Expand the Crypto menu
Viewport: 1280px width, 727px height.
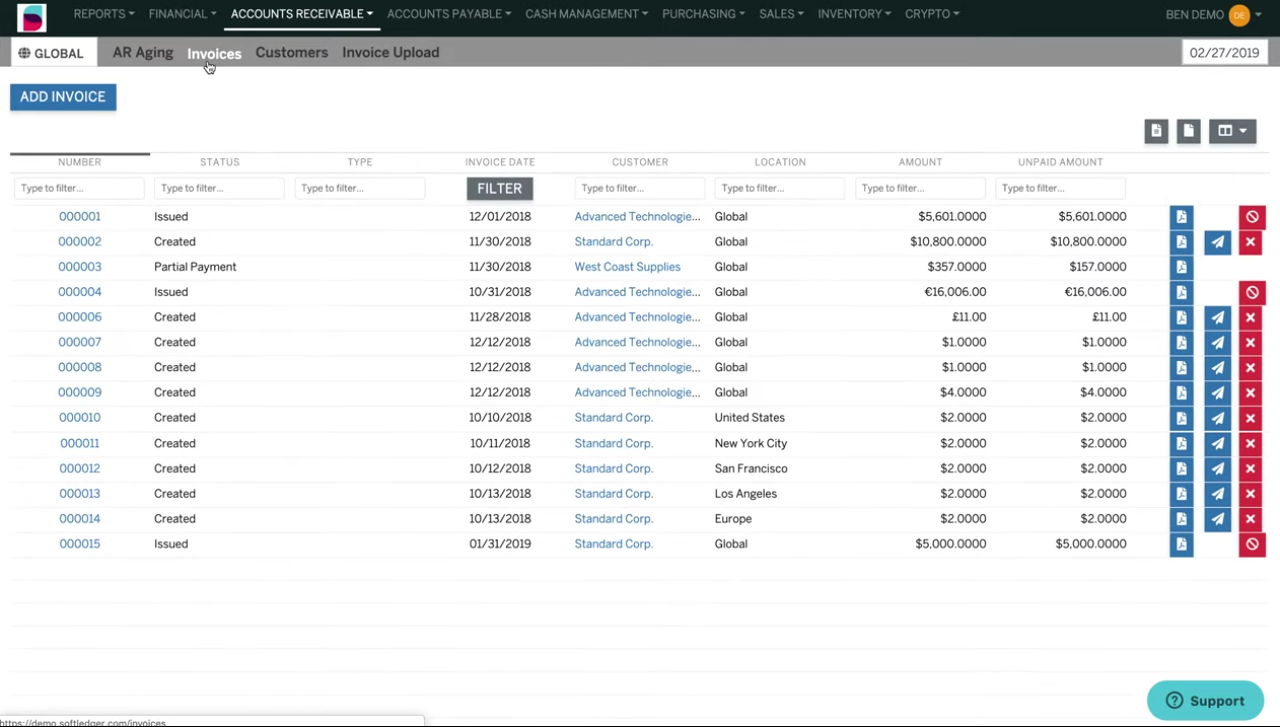[932, 14]
